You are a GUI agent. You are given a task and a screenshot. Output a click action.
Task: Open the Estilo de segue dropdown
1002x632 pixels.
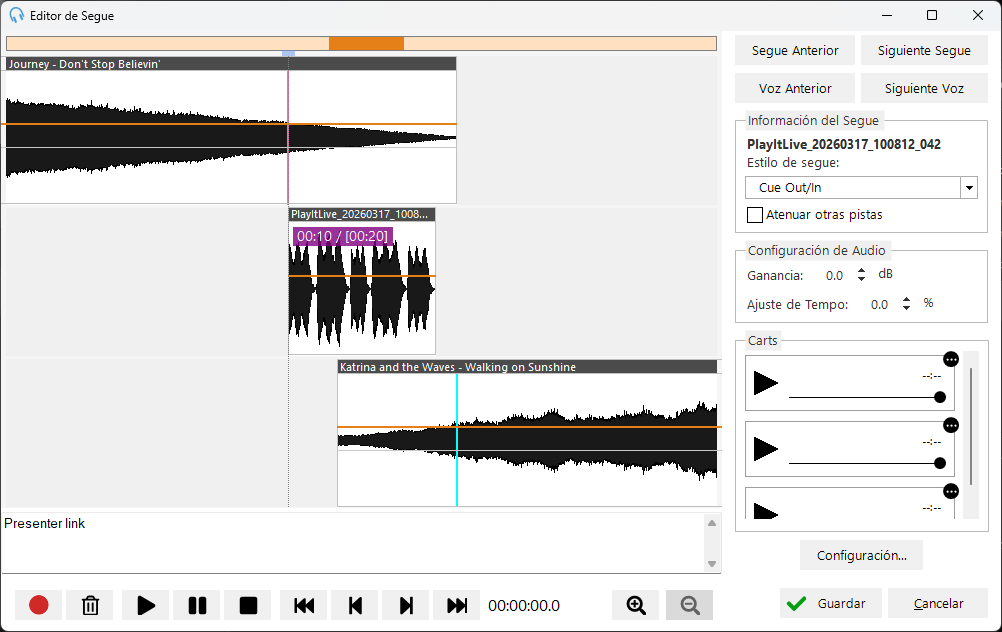969,188
